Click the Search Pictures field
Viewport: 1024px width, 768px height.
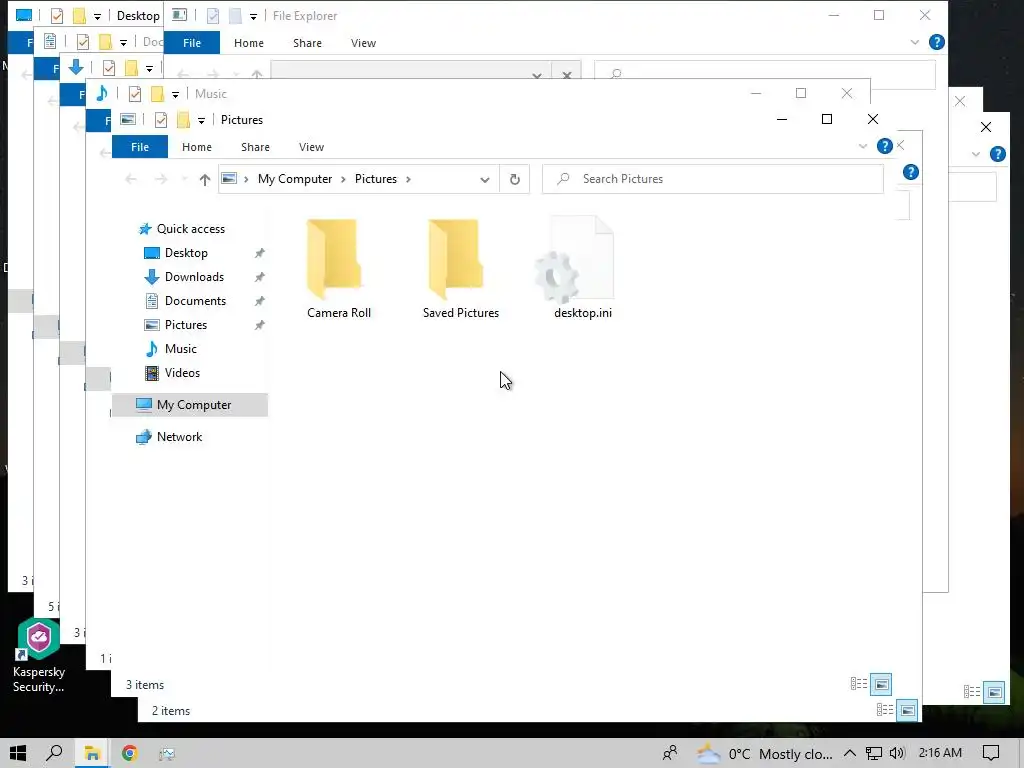point(712,179)
